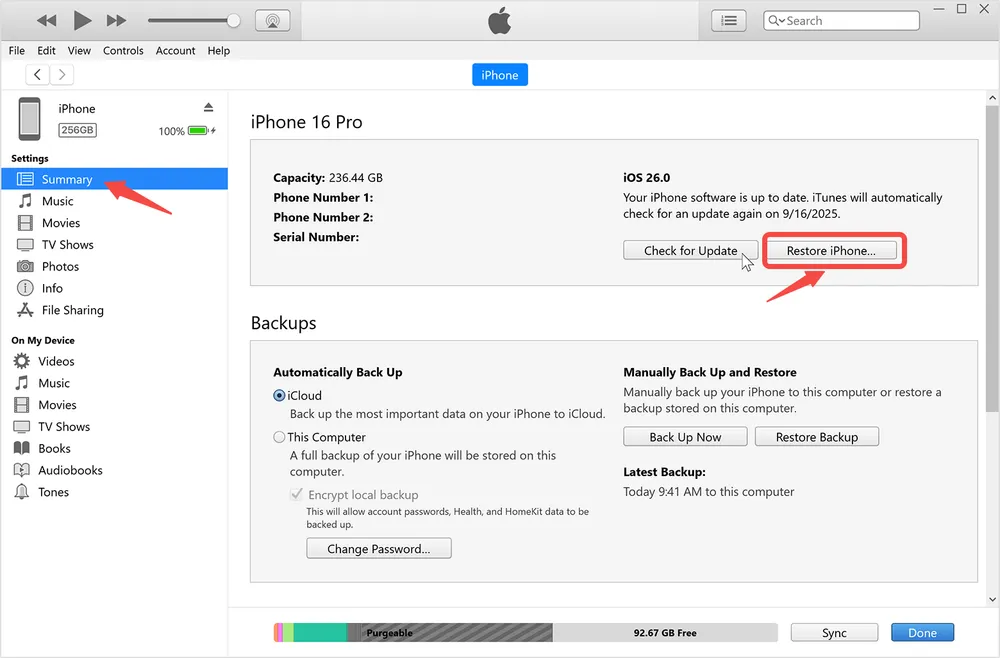The width and height of the screenshot is (1000, 658).
Task: Open the Help menu
Action: click(x=218, y=50)
